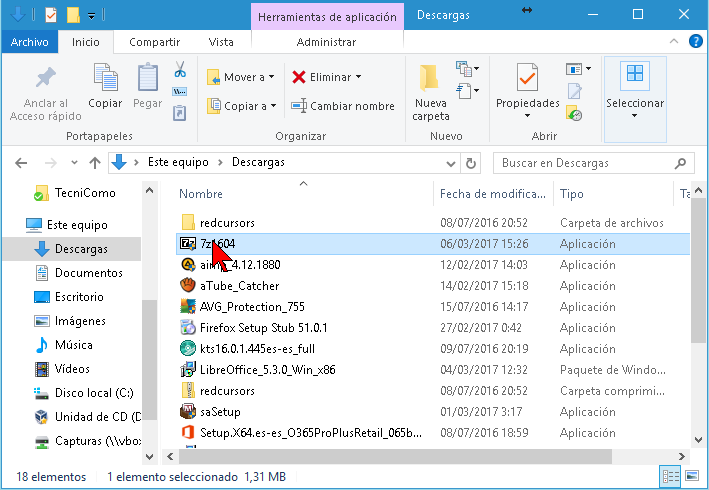Open recent locations dropdown arrow
The image size is (709, 490).
pyautogui.click(x=74, y=162)
